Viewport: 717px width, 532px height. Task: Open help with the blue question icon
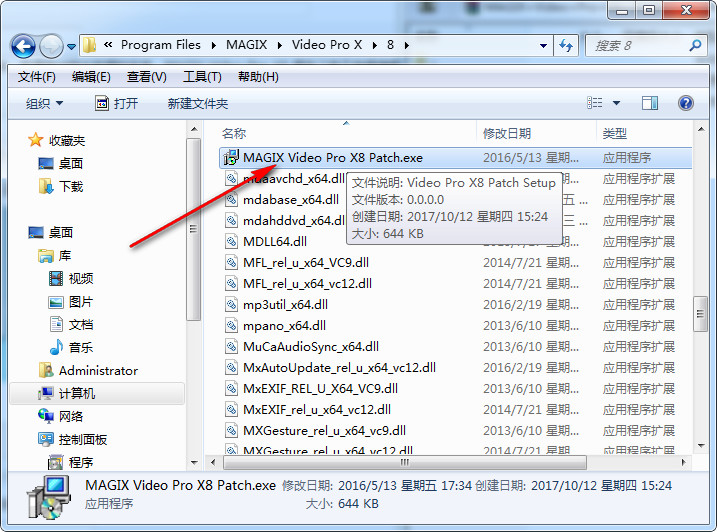685,103
